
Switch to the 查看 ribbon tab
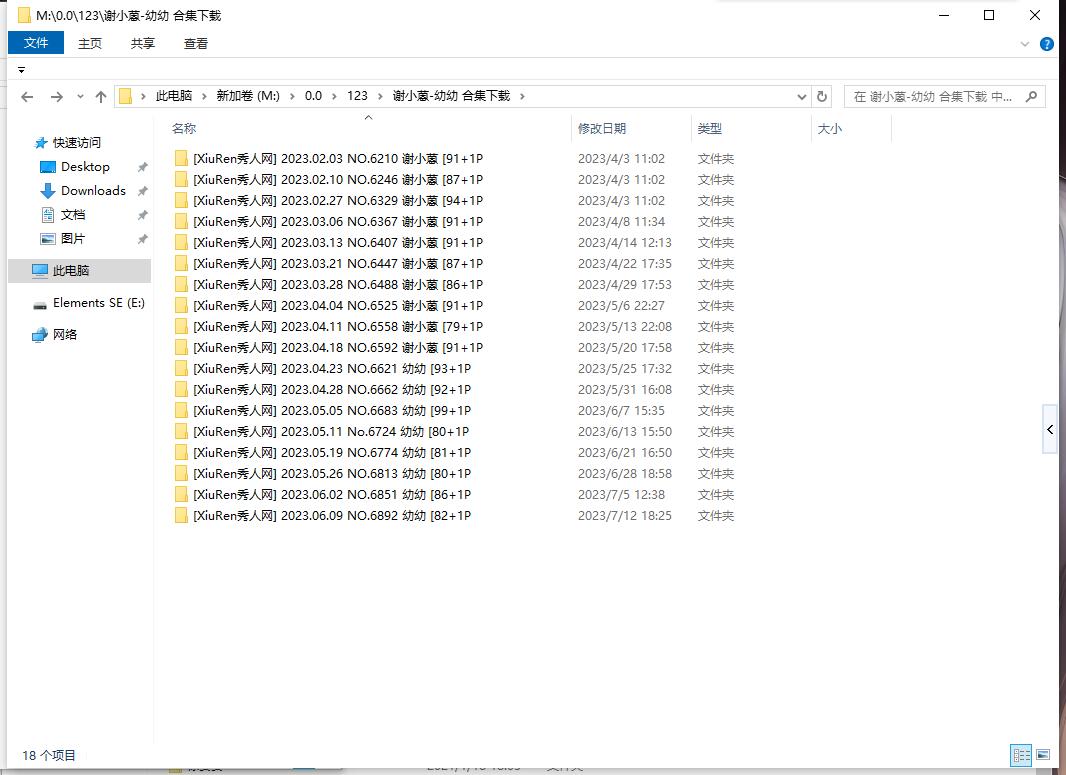point(196,44)
